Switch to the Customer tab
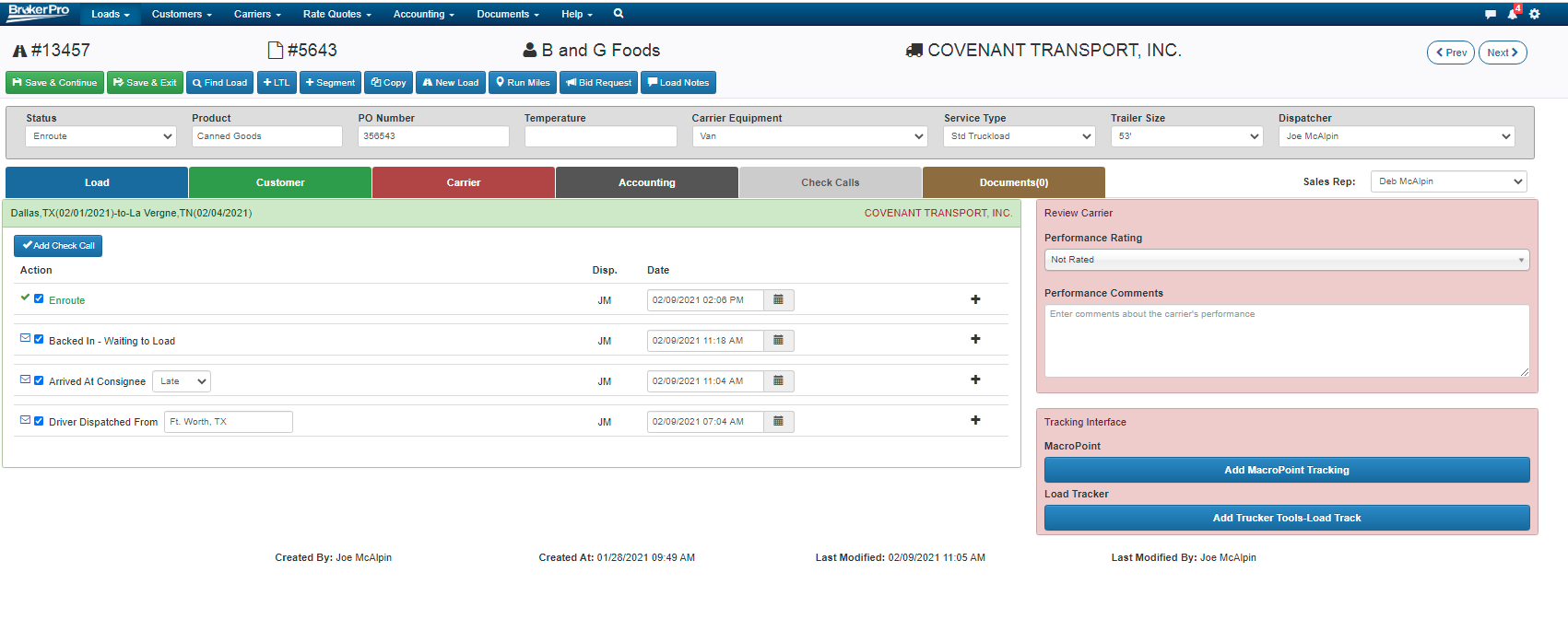Screen dimensions: 1568x619 pos(280,182)
